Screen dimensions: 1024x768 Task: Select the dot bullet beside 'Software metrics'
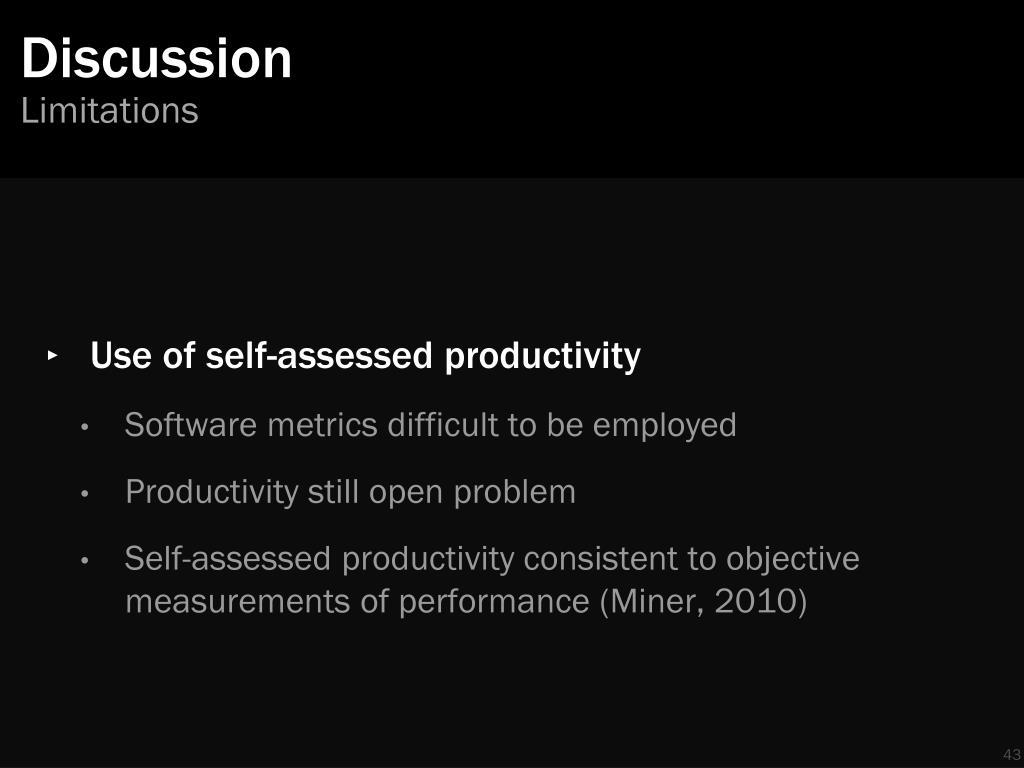tap(84, 428)
